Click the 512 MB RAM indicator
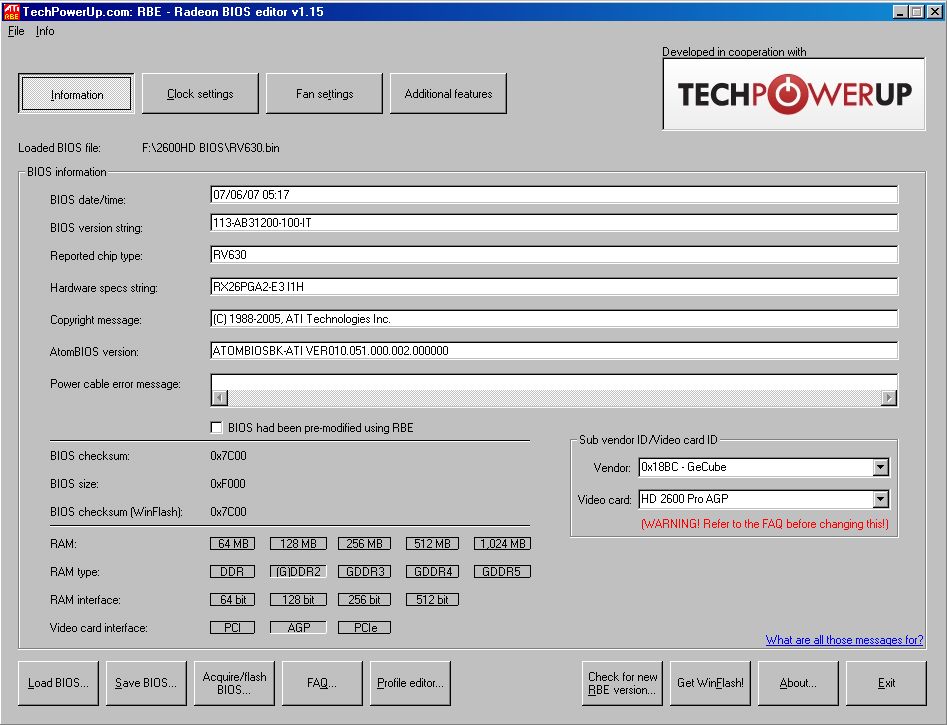947x725 pixels. click(432, 544)
